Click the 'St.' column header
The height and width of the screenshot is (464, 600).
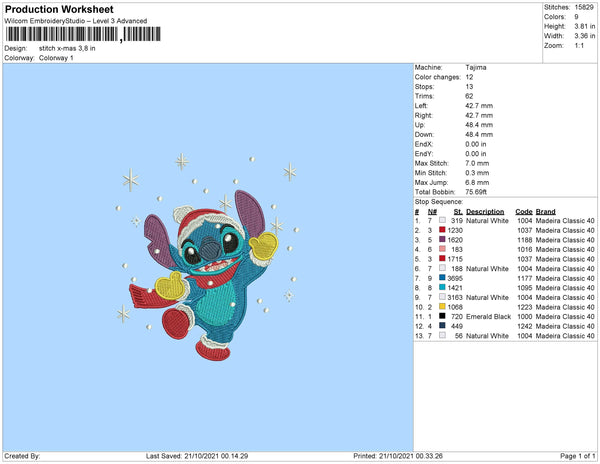coord(458,212)
